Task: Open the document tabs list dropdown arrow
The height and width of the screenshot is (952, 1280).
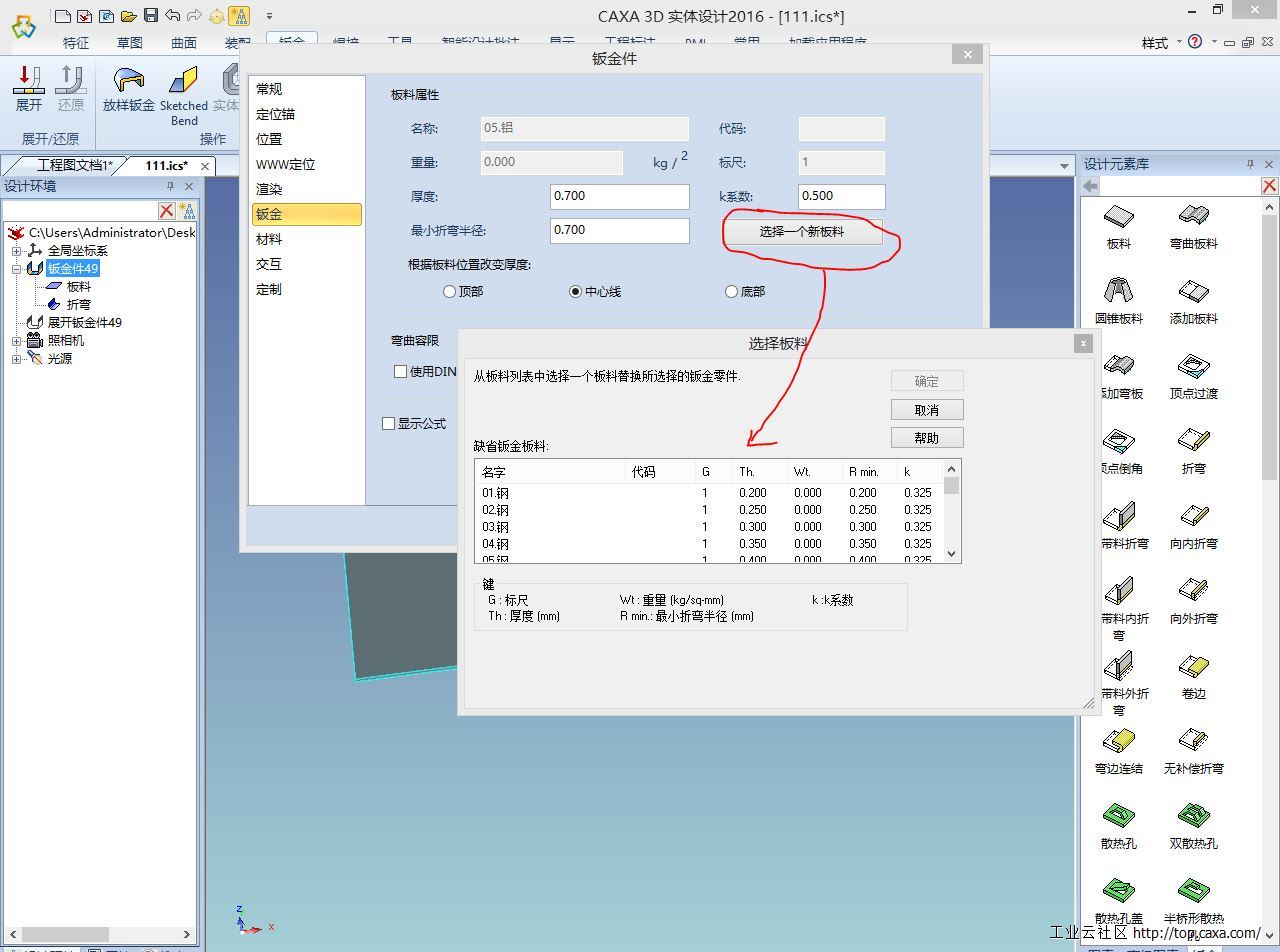Action: click(1064, 165)
